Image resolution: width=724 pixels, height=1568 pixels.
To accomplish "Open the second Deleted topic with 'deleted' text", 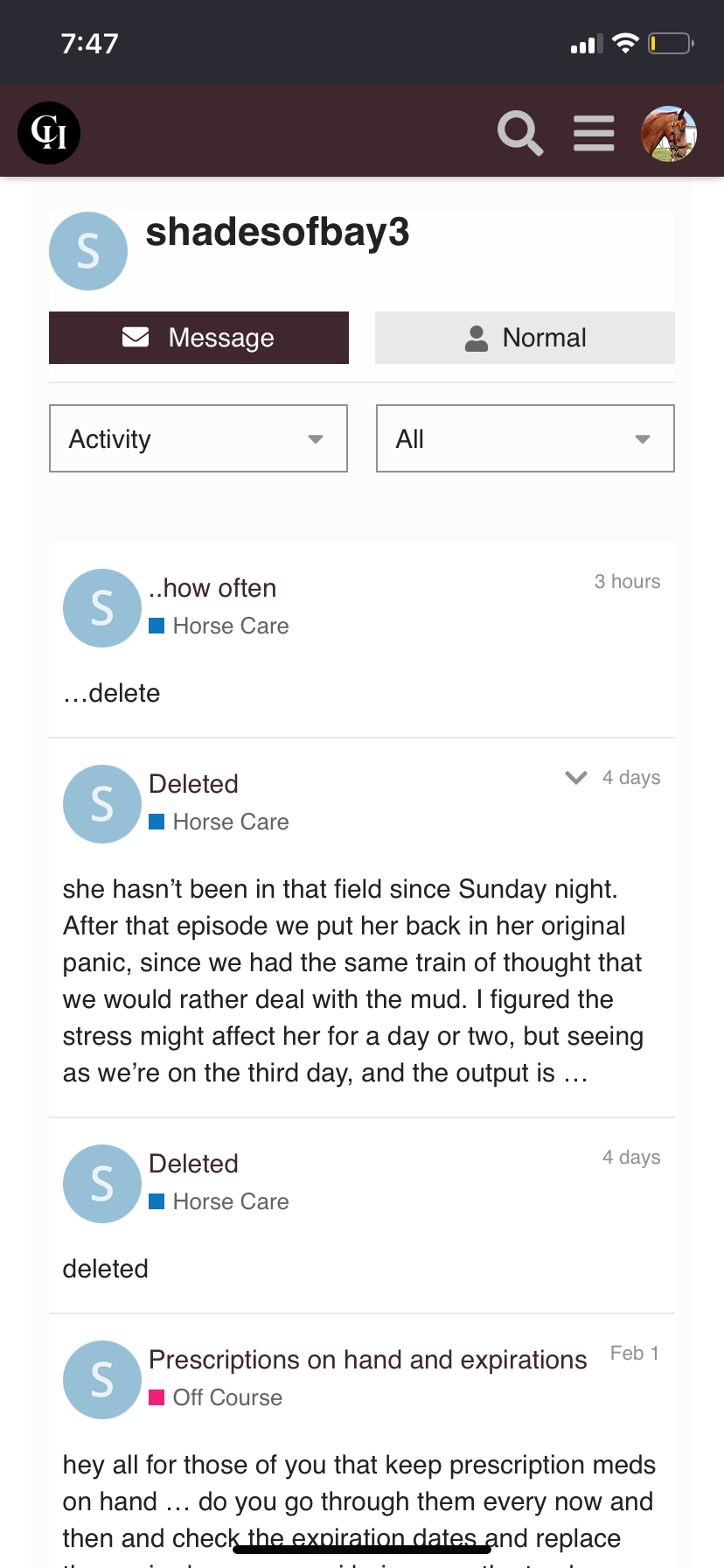I will (x=193, y=1164).
